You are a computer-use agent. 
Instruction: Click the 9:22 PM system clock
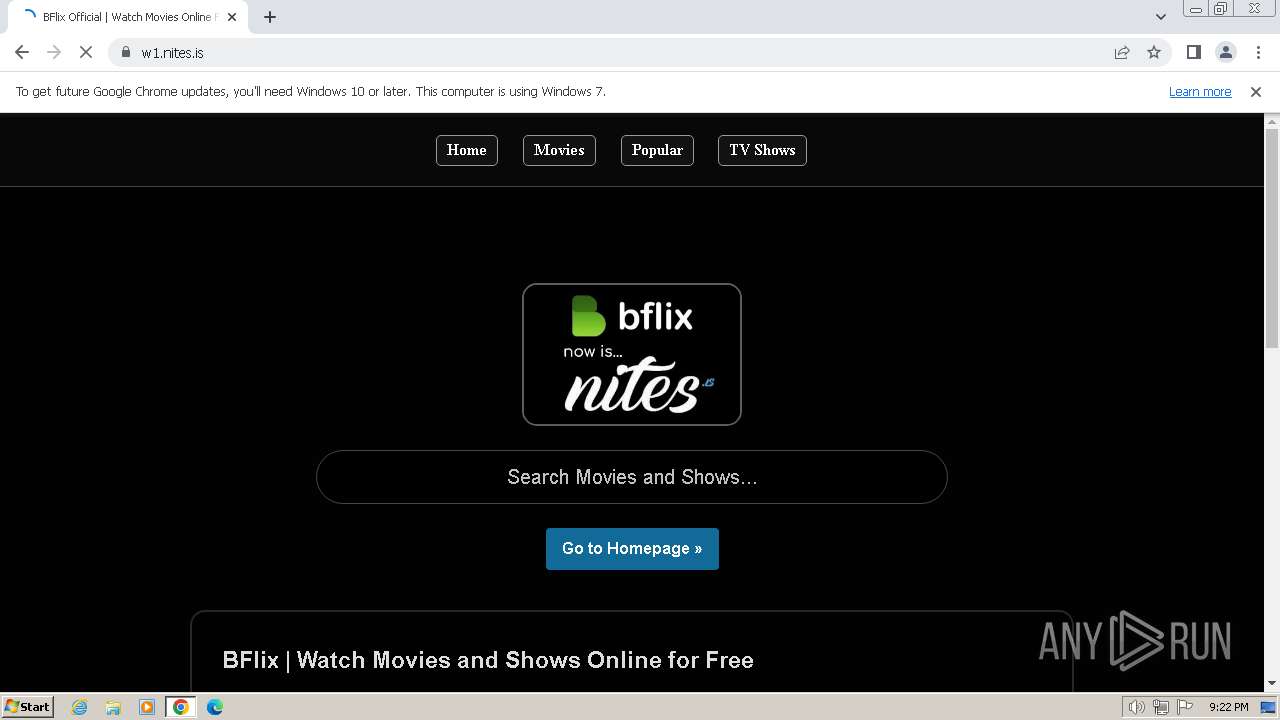(1228, 707)
